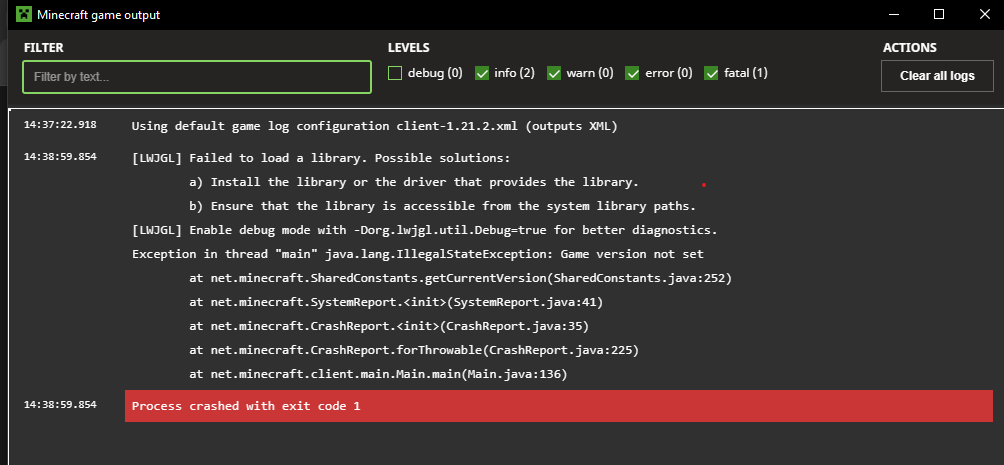The width and height of the screenshot is (1004, 465).
Task: Click '[LWJGL] Failed to load a library' line
Action: coord(321,158)
